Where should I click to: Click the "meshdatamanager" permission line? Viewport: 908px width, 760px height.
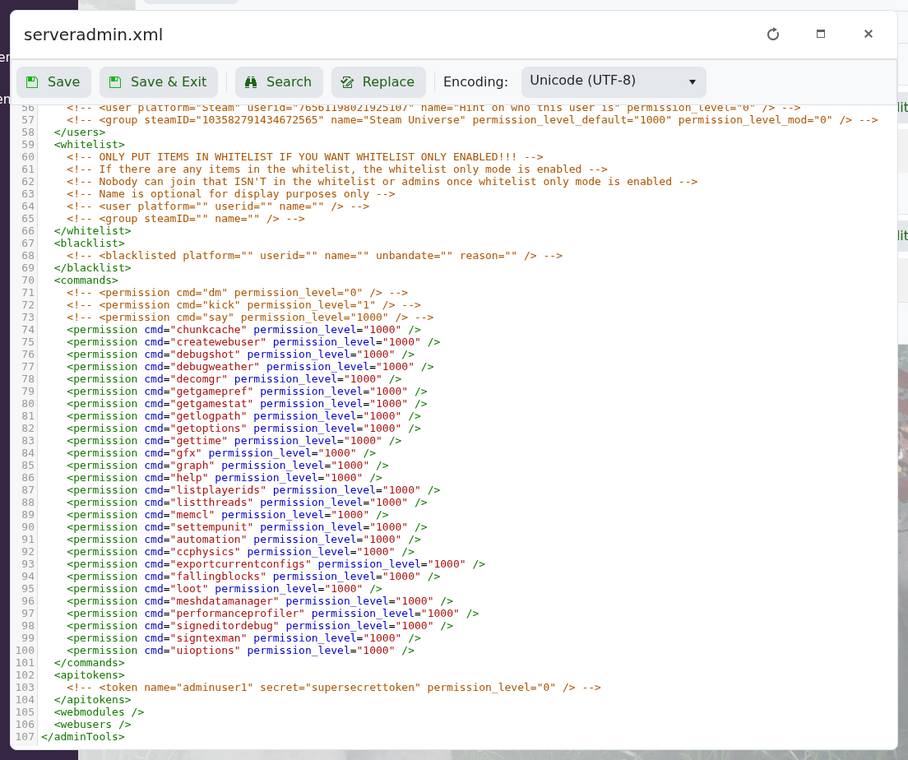pos(260,601)
